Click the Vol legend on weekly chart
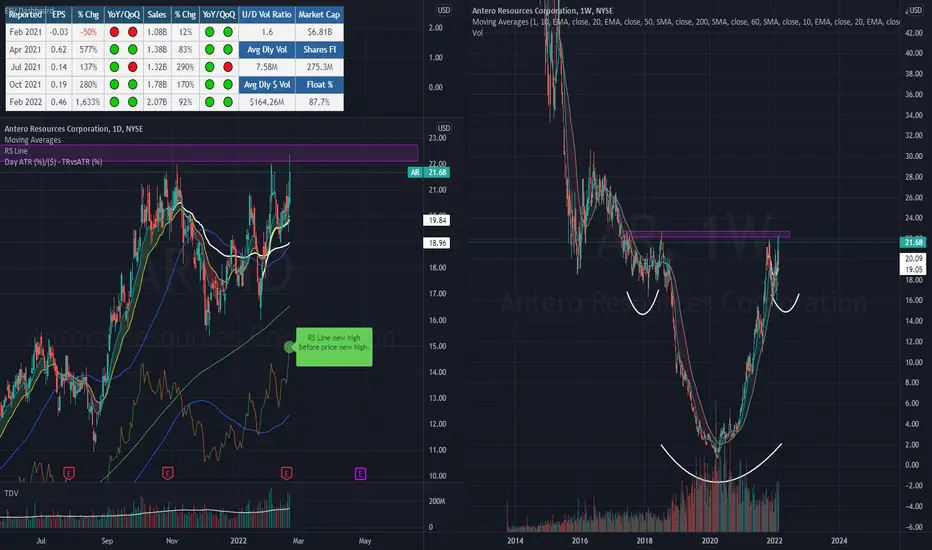The image size is (932, 550). coord(477,33)
